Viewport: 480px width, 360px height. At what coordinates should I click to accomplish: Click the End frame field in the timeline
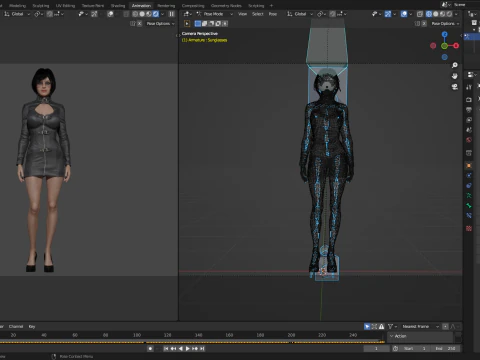click(445, 348)
